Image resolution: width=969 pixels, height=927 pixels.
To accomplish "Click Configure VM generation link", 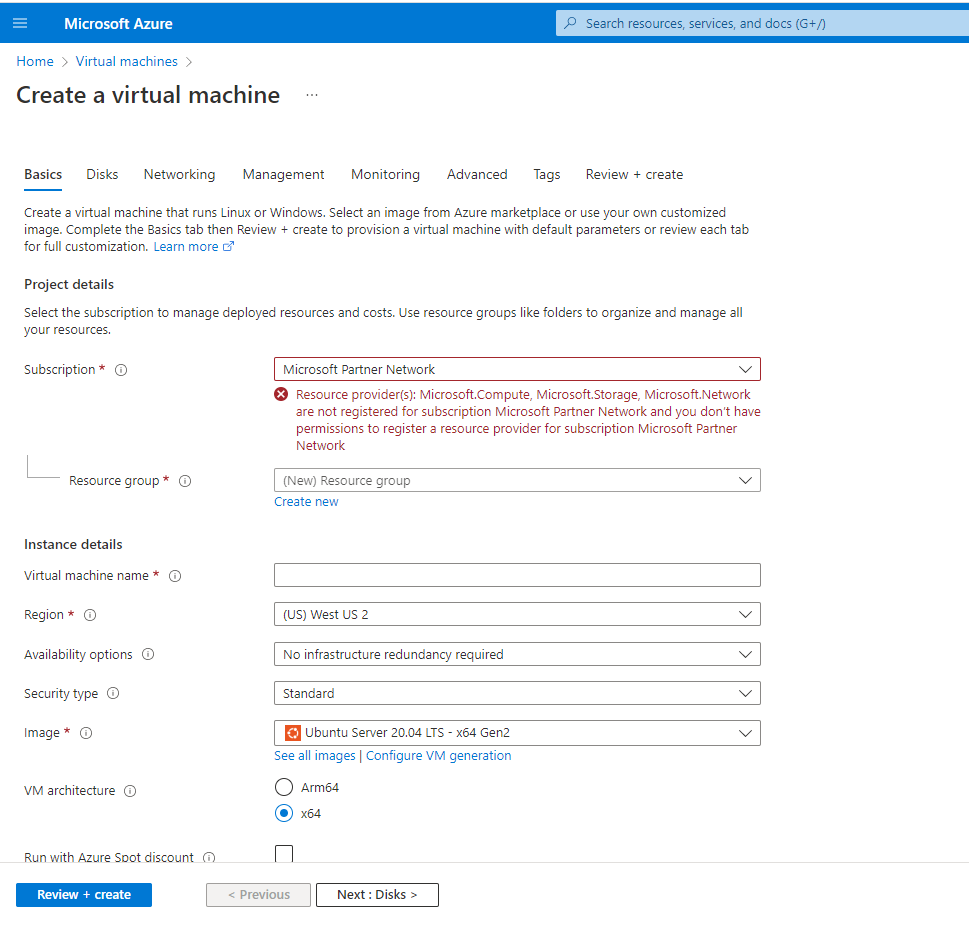I will point(438,756).
